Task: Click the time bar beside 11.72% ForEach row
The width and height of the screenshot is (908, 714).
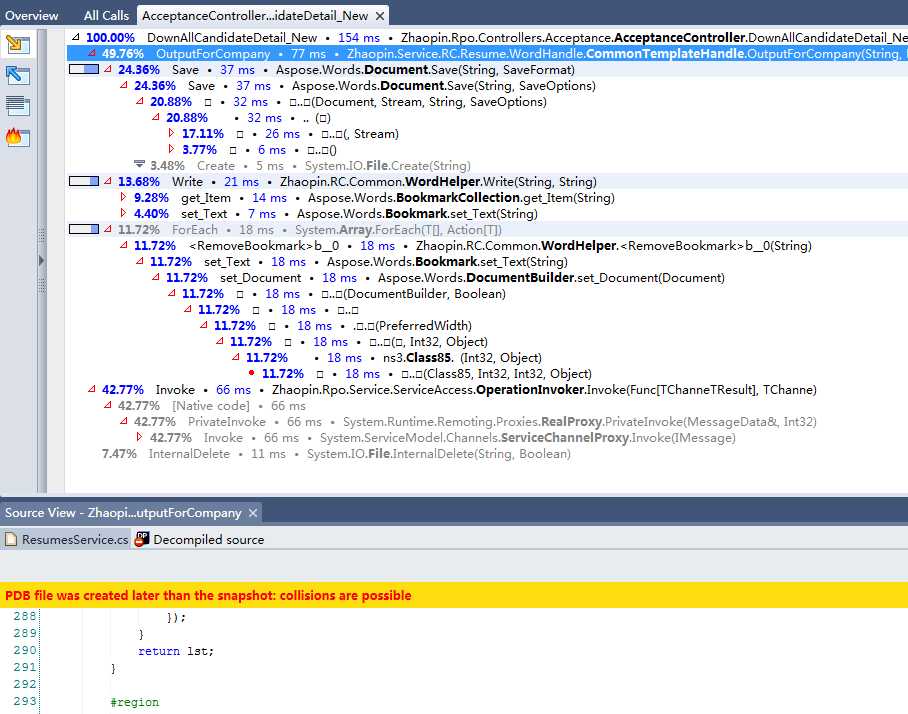Action: 84,229
